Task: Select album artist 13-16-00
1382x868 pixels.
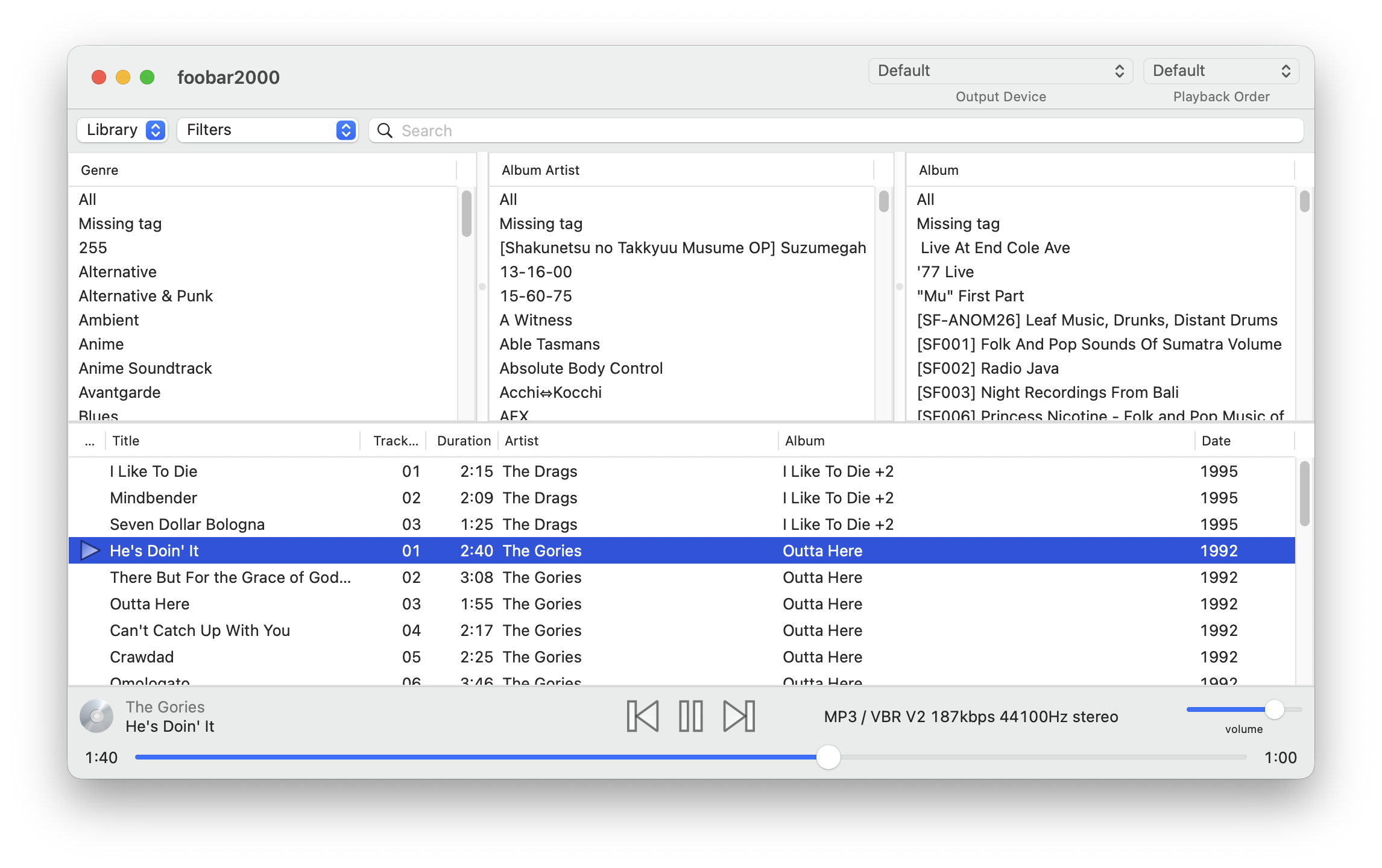Action: coord(682,272)
